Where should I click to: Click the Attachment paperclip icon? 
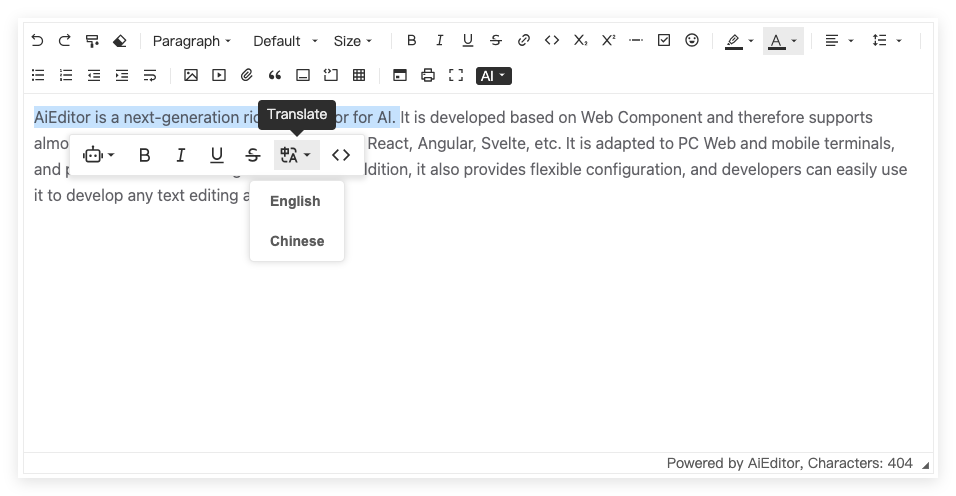tap(246, 76)
